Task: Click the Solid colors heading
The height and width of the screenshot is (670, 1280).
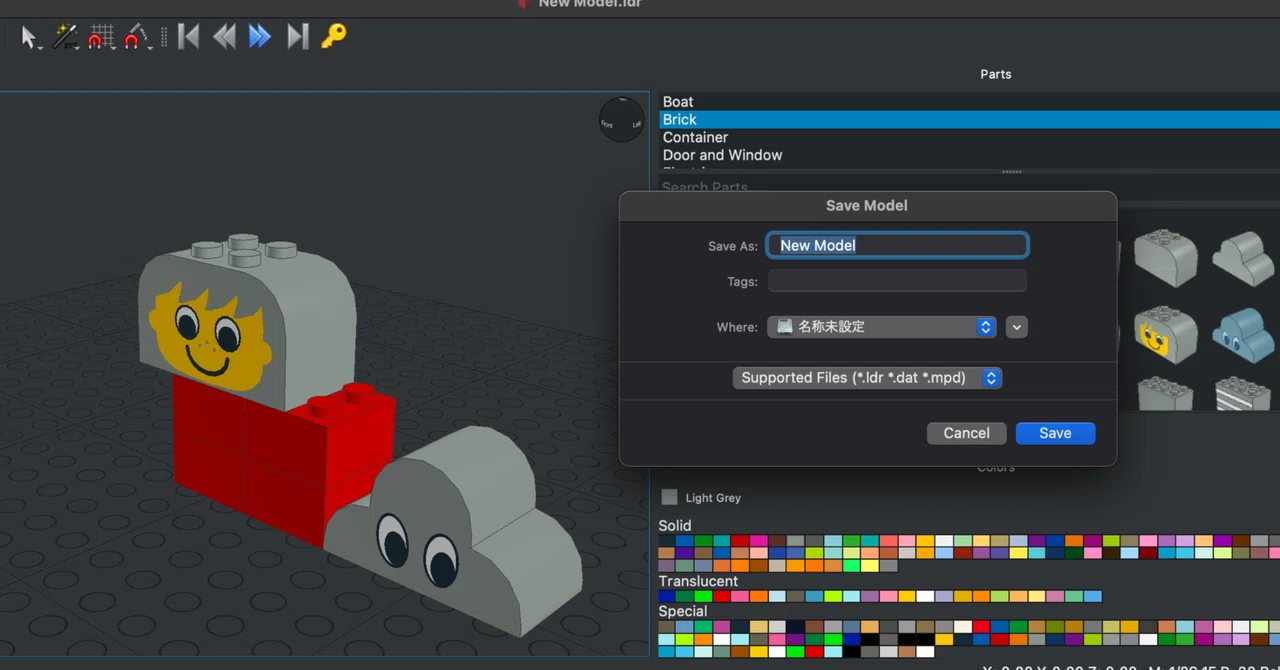Action: click(x=675, y=525)
